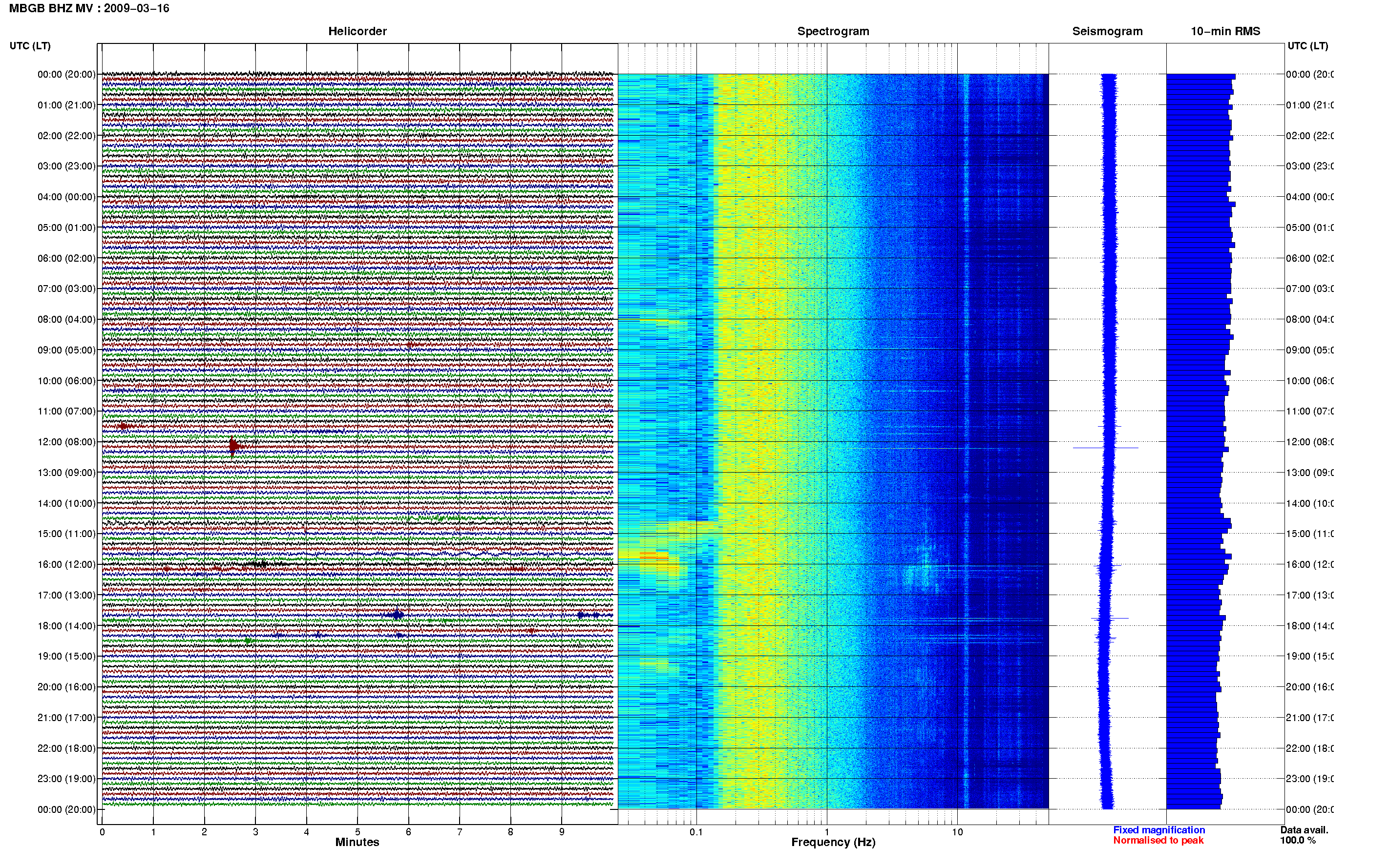Click the left 'UTC (LT)' axis label
The width and height of the screenshot is (1389, 868).
(x=30, y=46)
